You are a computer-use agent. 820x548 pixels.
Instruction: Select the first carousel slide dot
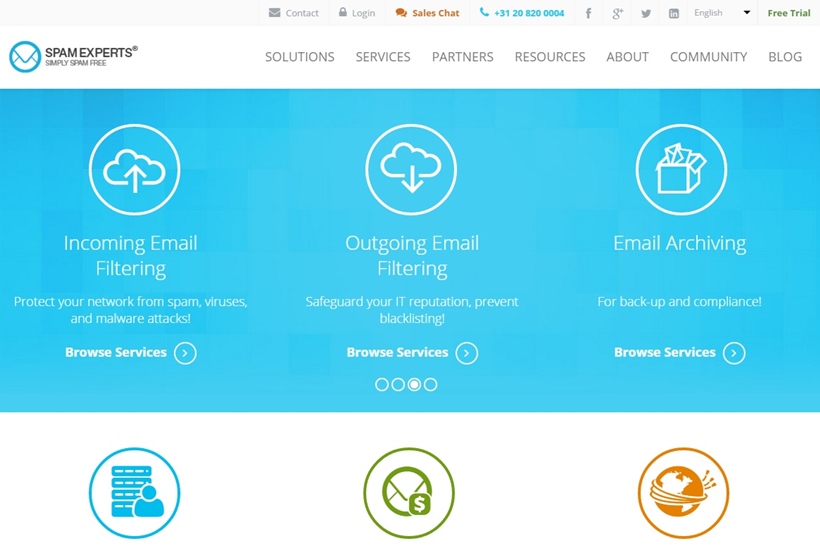pos(382,384)
